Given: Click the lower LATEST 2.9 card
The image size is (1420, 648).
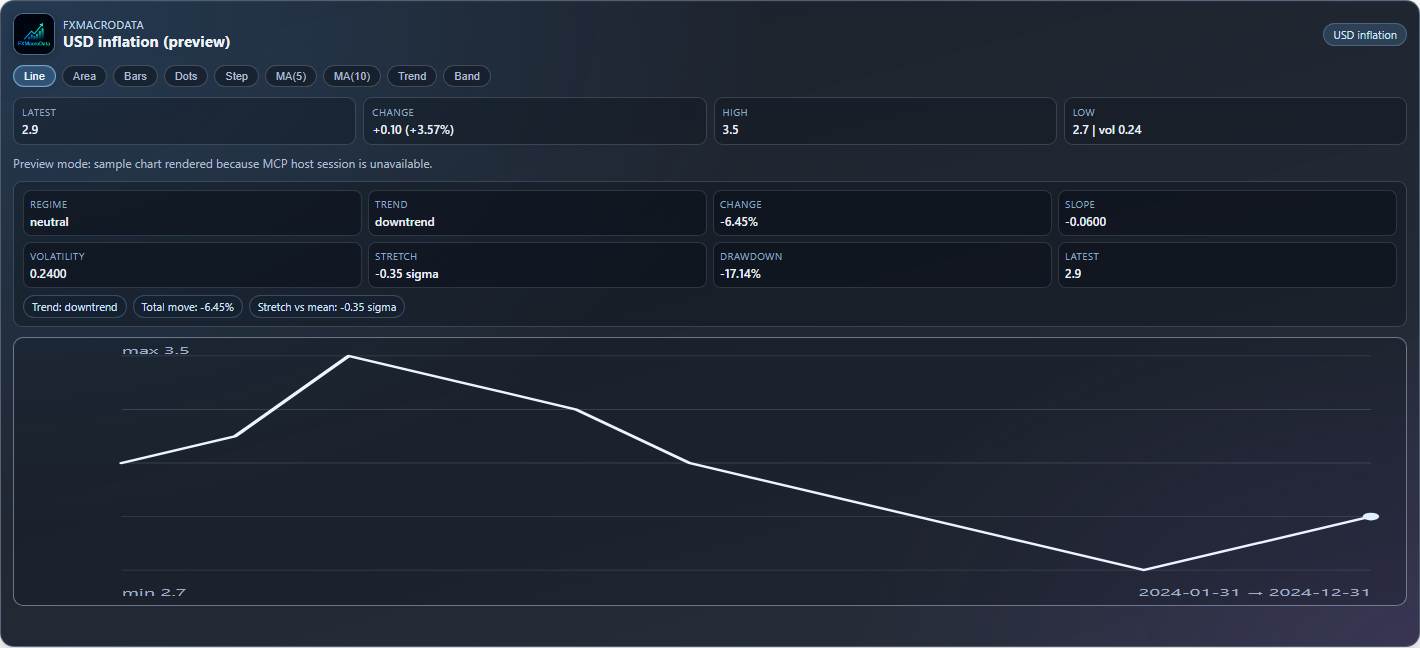Looking at the screenshot, I should 1227,265.
